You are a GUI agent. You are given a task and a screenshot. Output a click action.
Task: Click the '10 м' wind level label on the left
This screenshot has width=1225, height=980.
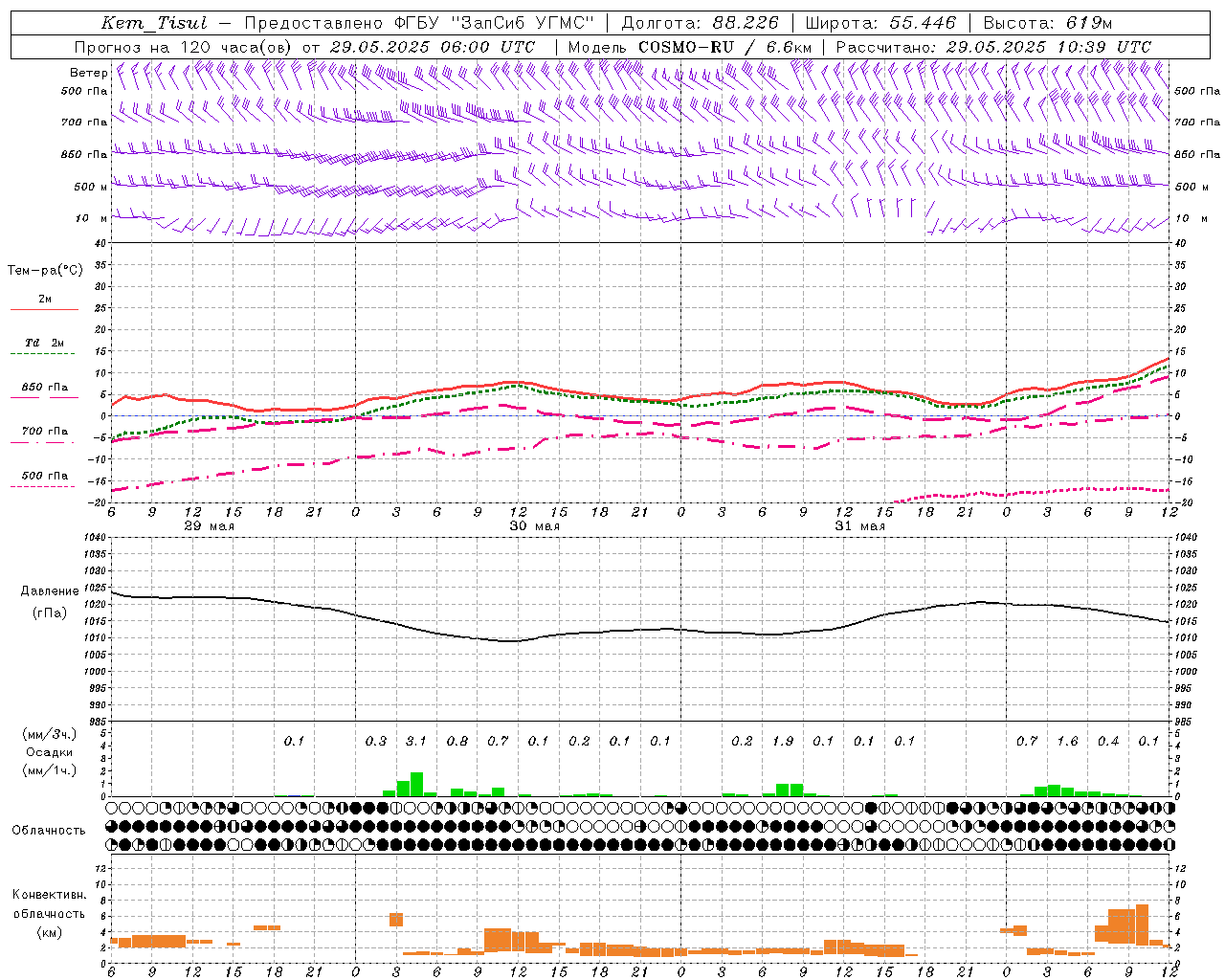[x=92, y=218]
